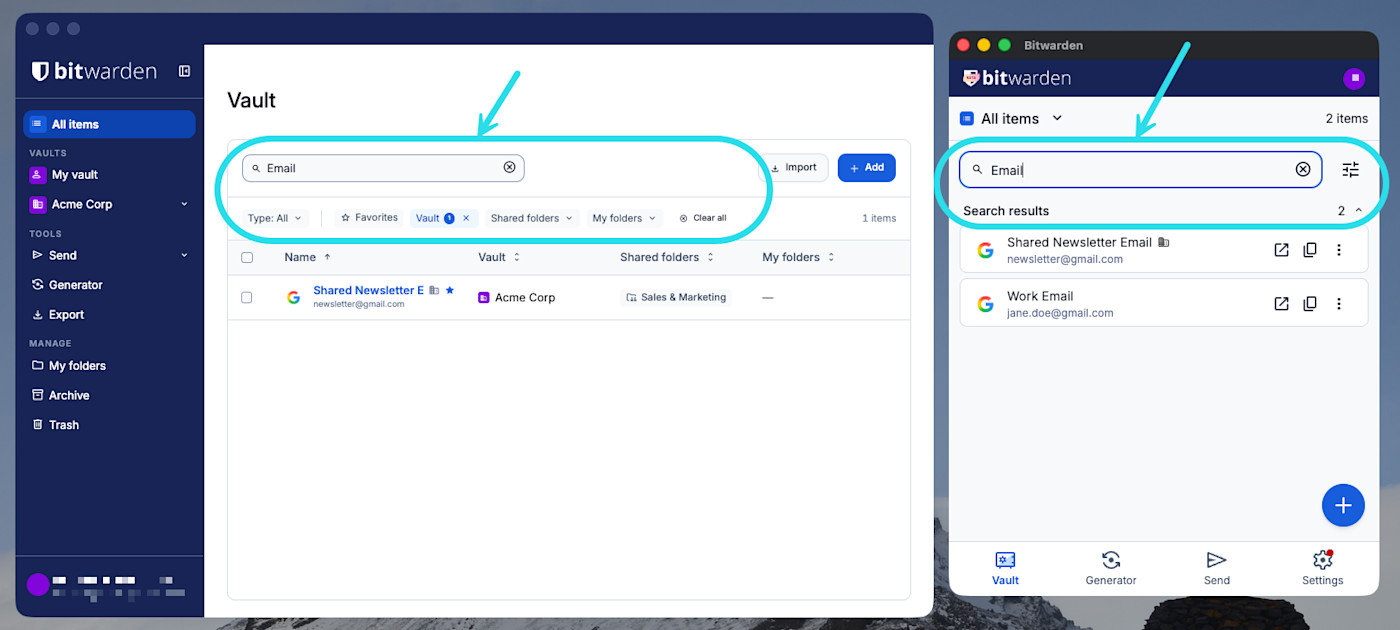Image resolution: width=1400 pixels, height=630 pixels.
Task: Sort by the Shared folders column header
Action: 667,257
